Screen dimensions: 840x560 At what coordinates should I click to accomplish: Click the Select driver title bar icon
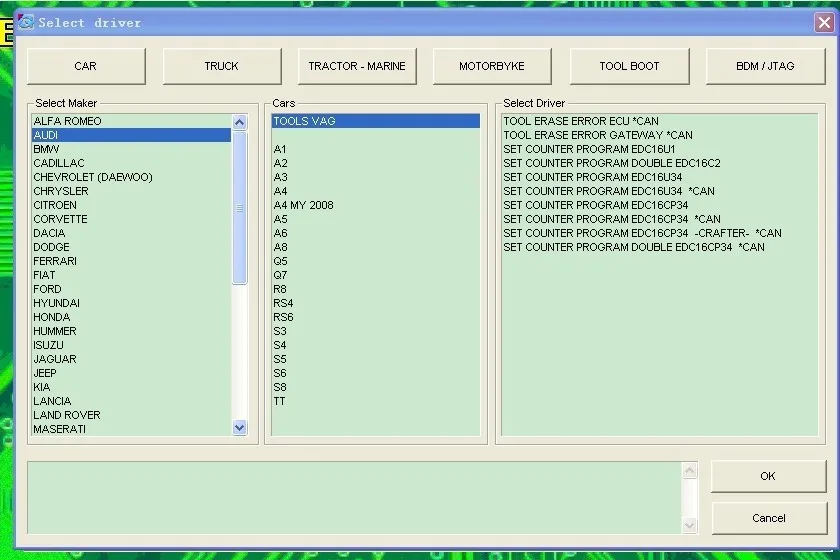(x=25, y=22)
